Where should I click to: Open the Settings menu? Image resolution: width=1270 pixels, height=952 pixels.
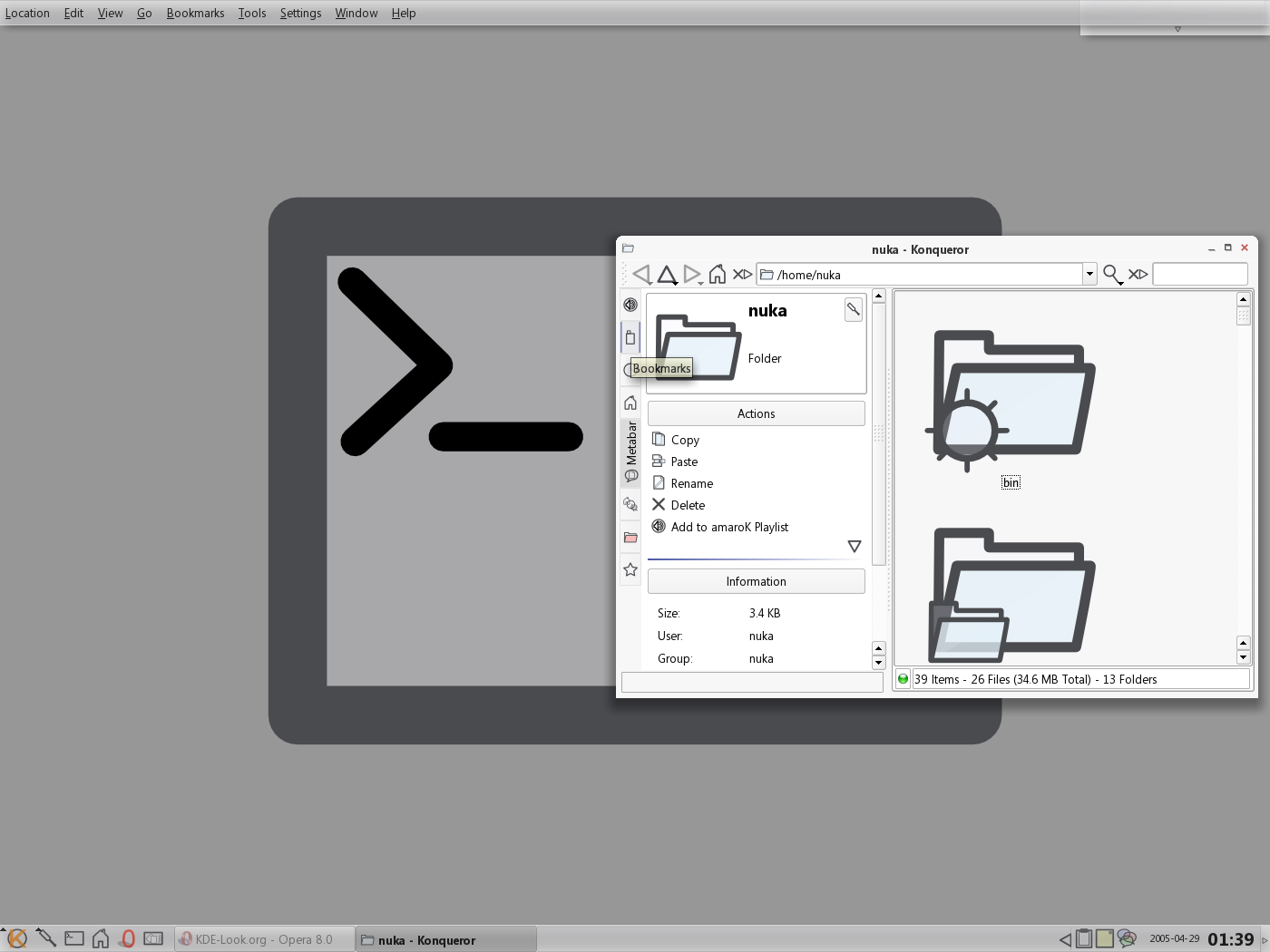pyautogui.click(x=300, y=13)
